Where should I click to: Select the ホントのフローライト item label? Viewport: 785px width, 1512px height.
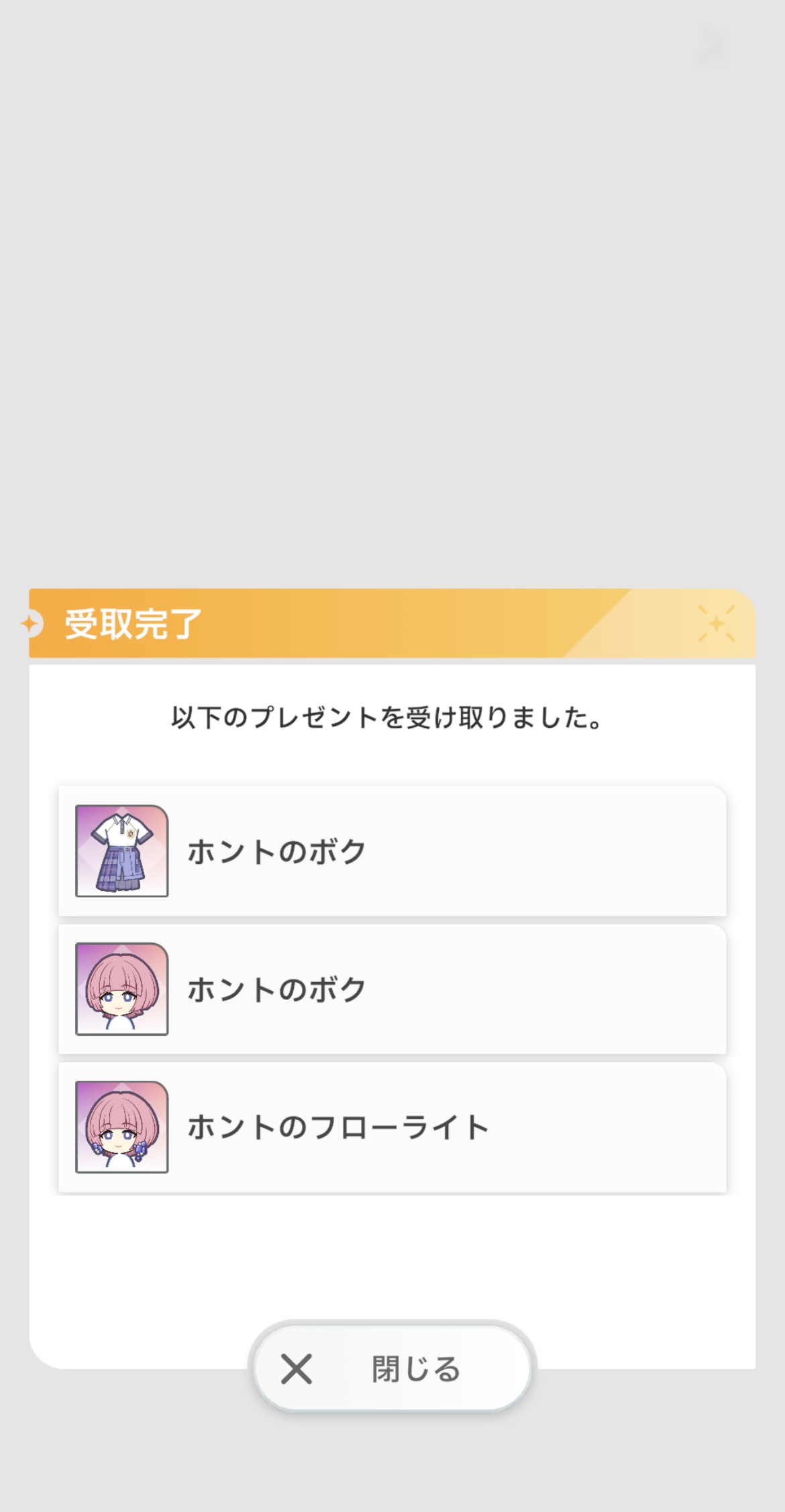337,1128
